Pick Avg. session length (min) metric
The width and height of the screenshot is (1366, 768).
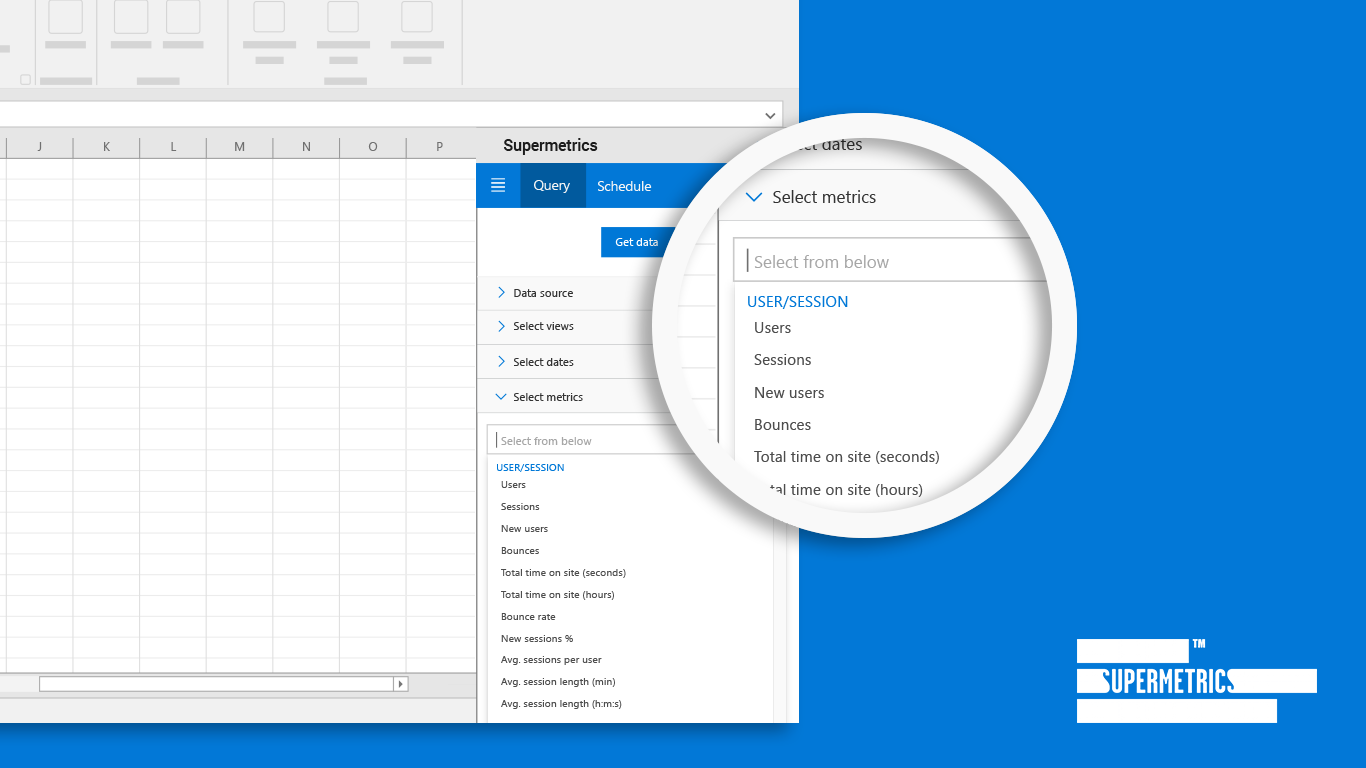pyautogui.click(x=558, y=682)
